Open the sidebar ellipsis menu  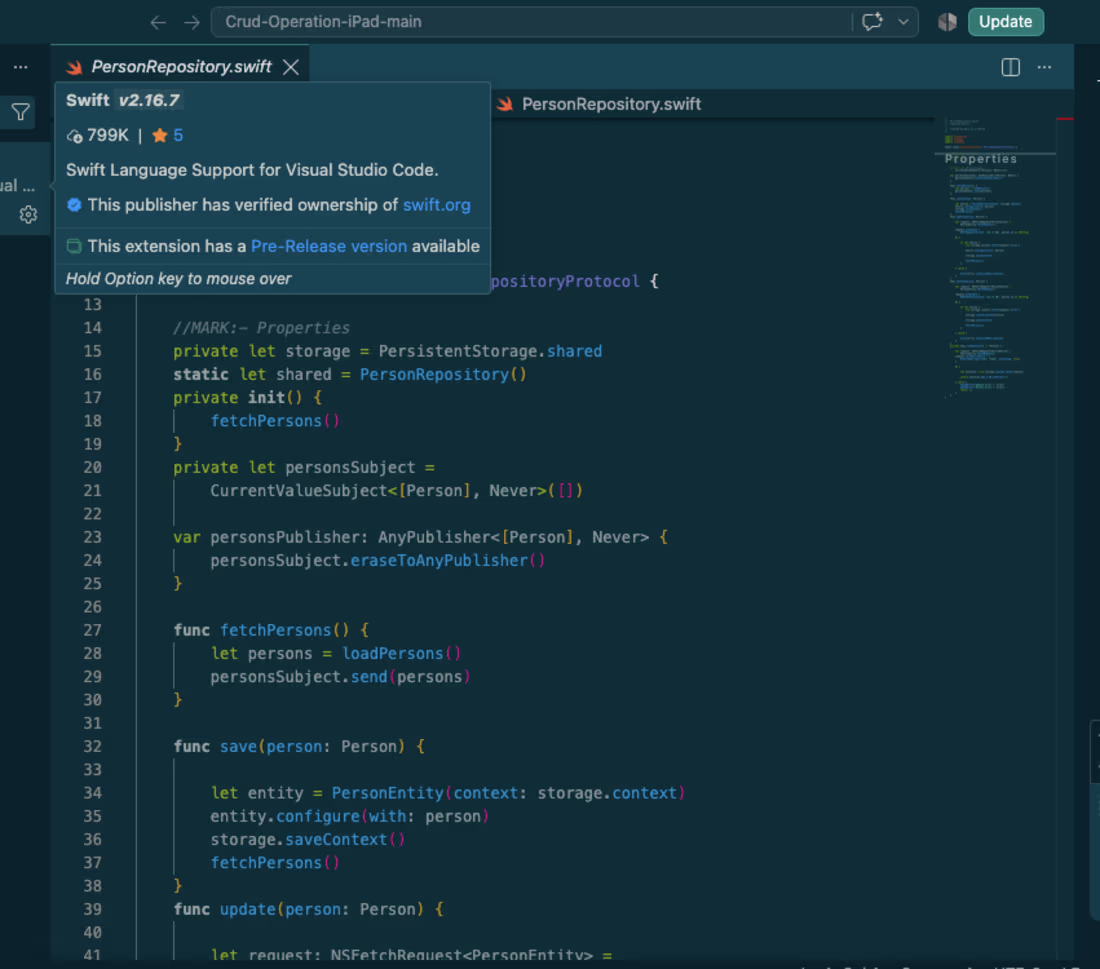click(20, 67)
